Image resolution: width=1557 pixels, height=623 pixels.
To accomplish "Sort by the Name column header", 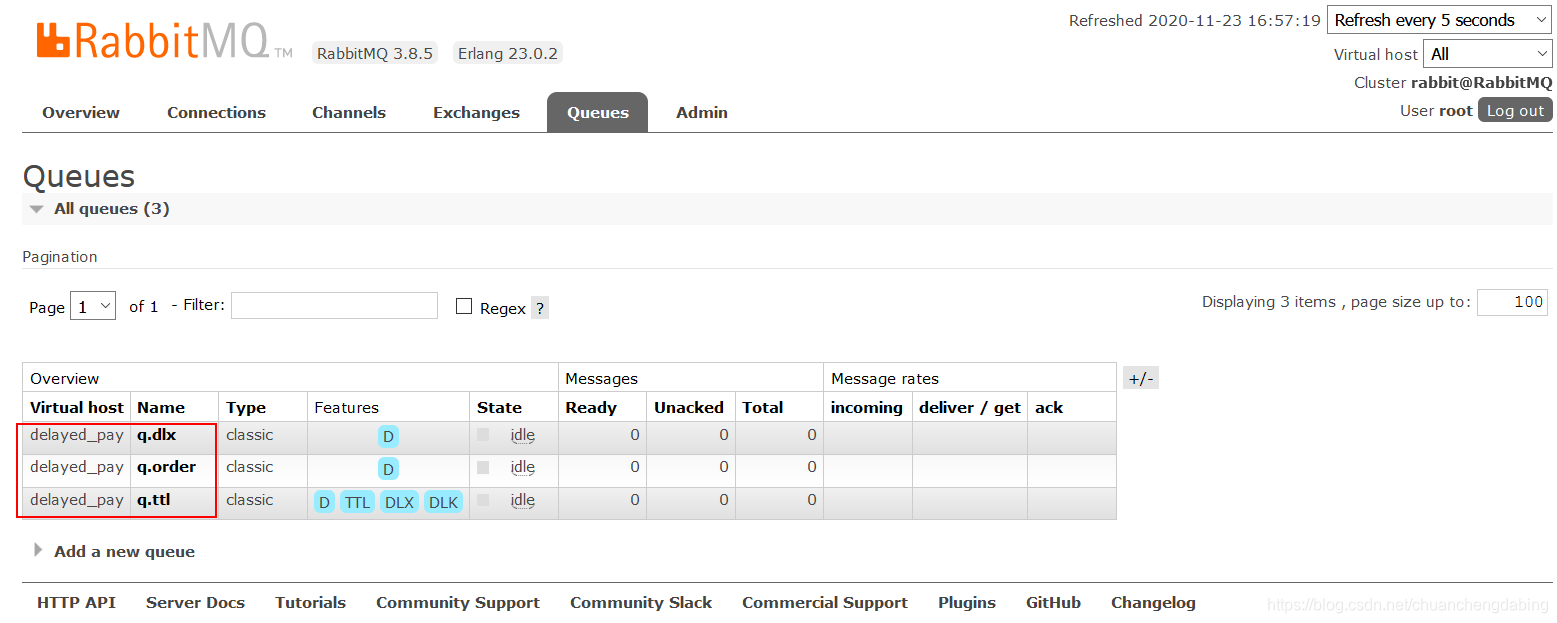I will click(161, 408).
